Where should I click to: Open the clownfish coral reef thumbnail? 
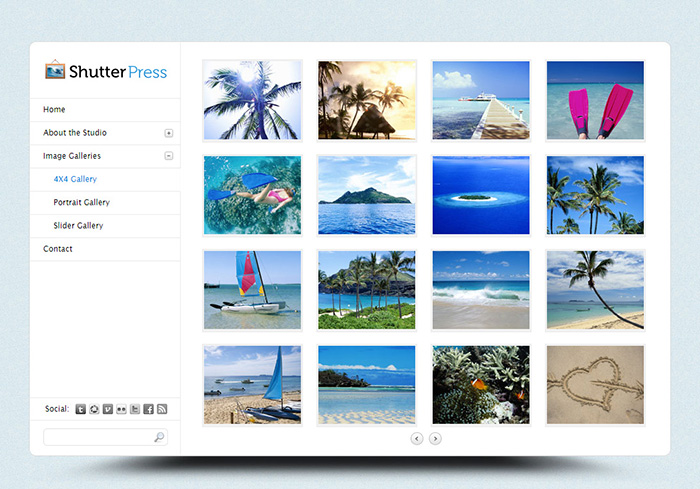pyautogui.click(x=481, y=385)
